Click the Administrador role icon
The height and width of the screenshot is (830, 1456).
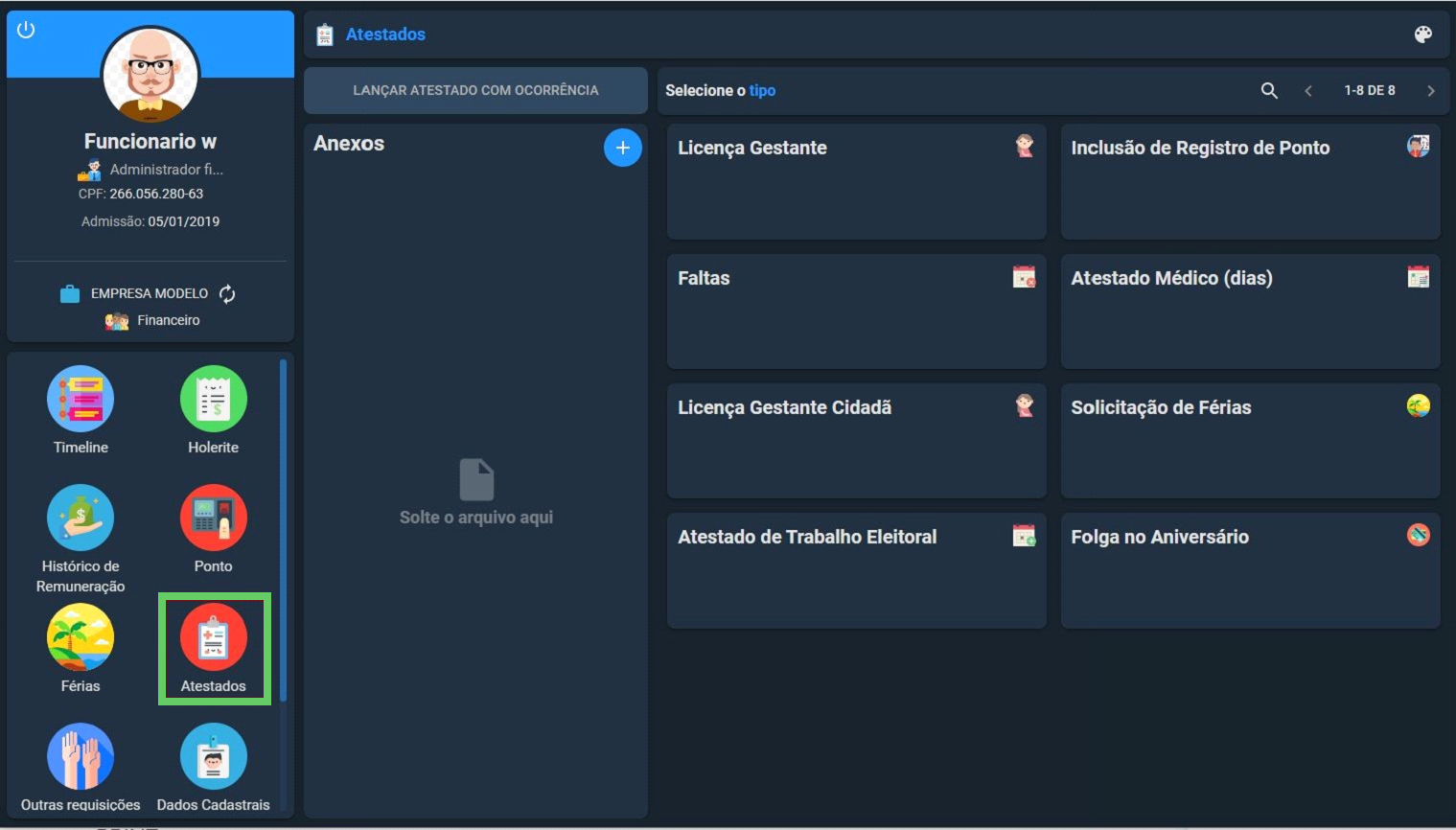click(90, 170)
